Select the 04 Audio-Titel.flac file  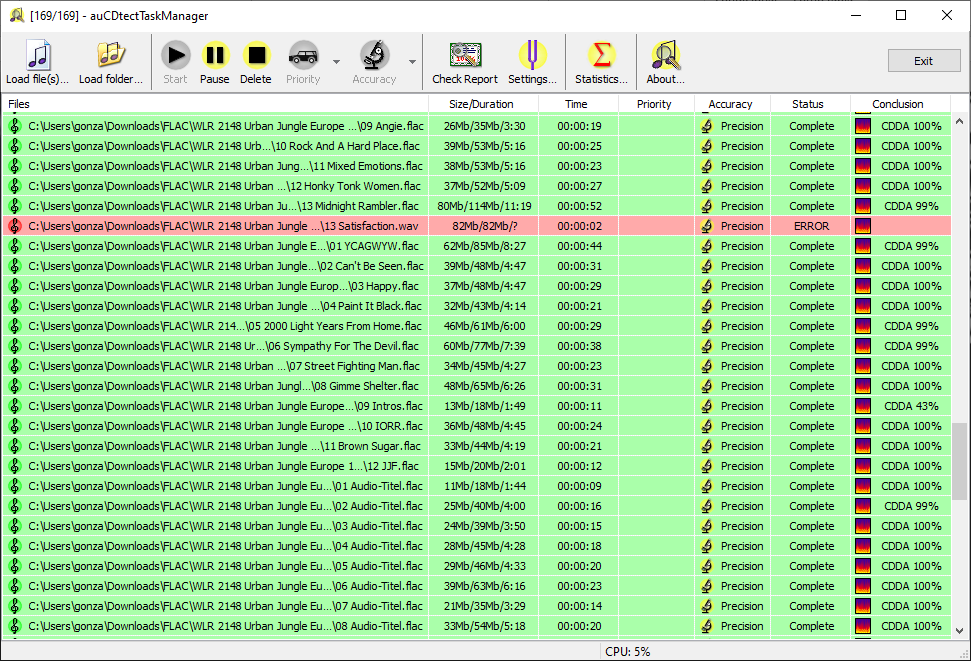pyautogui.click(x=476, y=546)
